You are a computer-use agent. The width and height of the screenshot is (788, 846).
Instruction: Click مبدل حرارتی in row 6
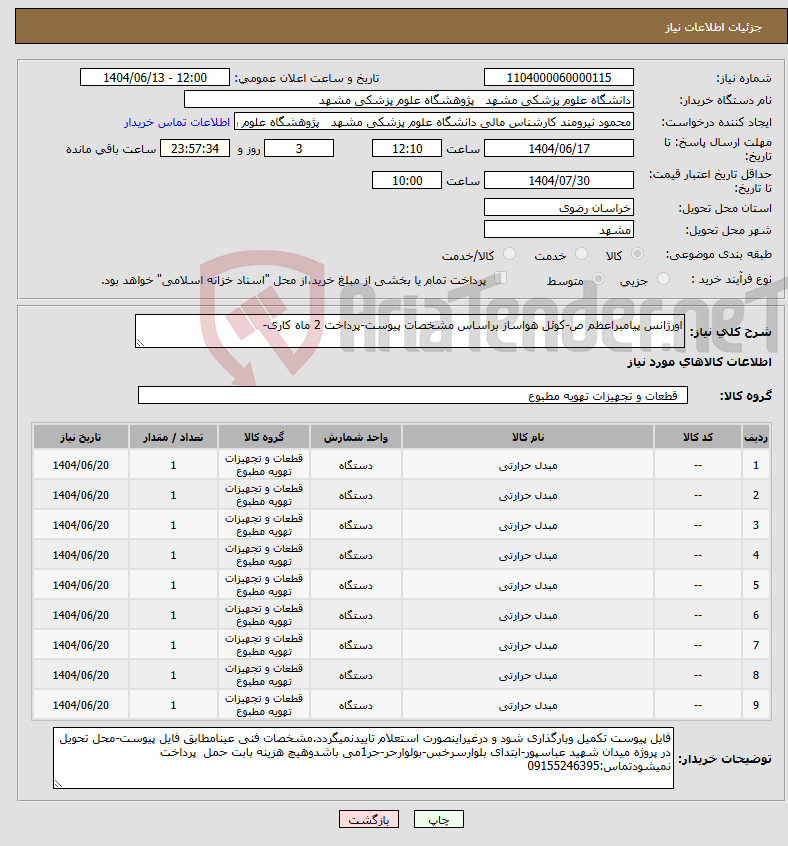click(x=527, y=615)
